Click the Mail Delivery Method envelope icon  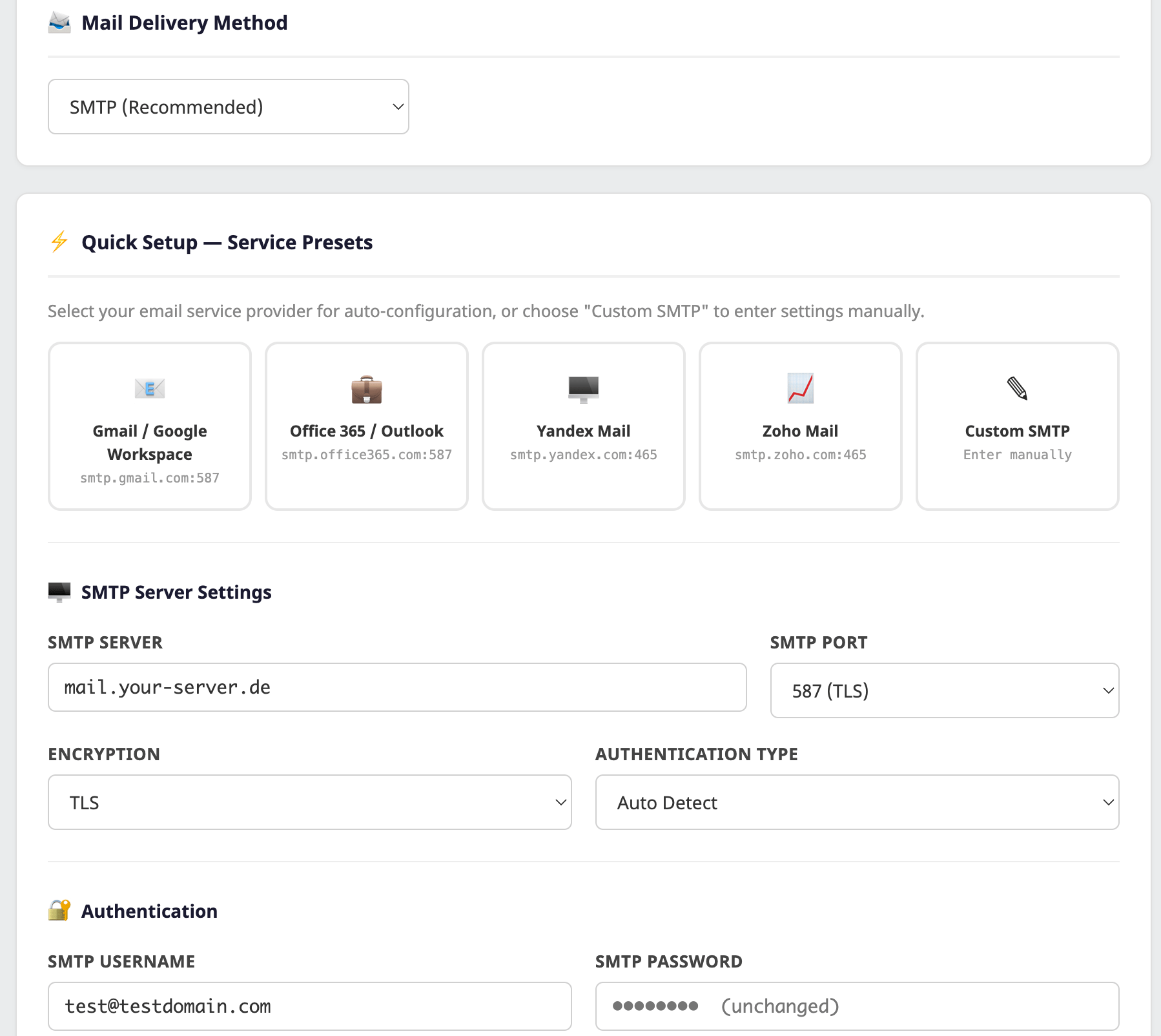click(x=59, y=23)
